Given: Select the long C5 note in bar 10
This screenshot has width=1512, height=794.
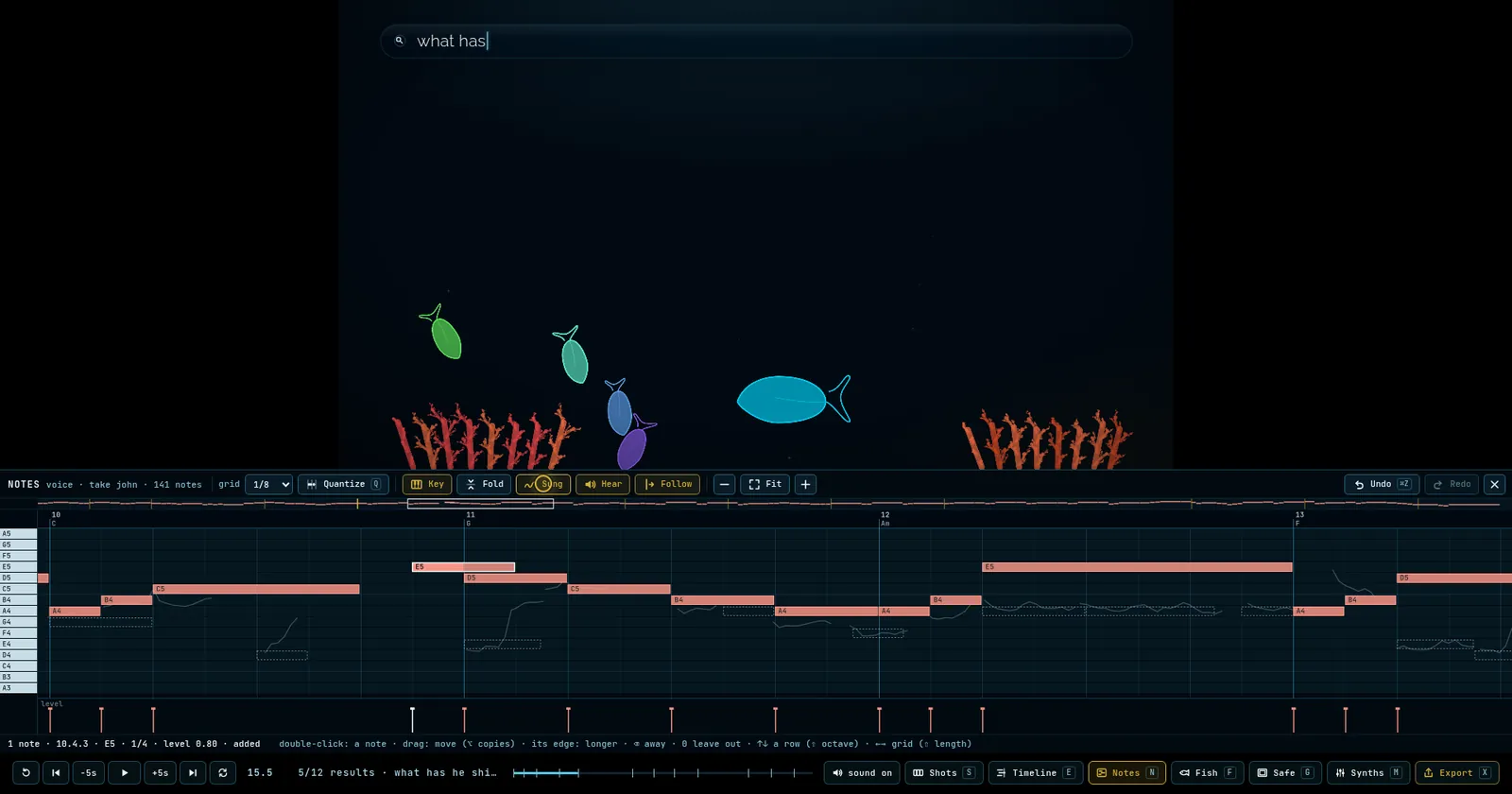Looking at the screenshot, I should [256, 589].
